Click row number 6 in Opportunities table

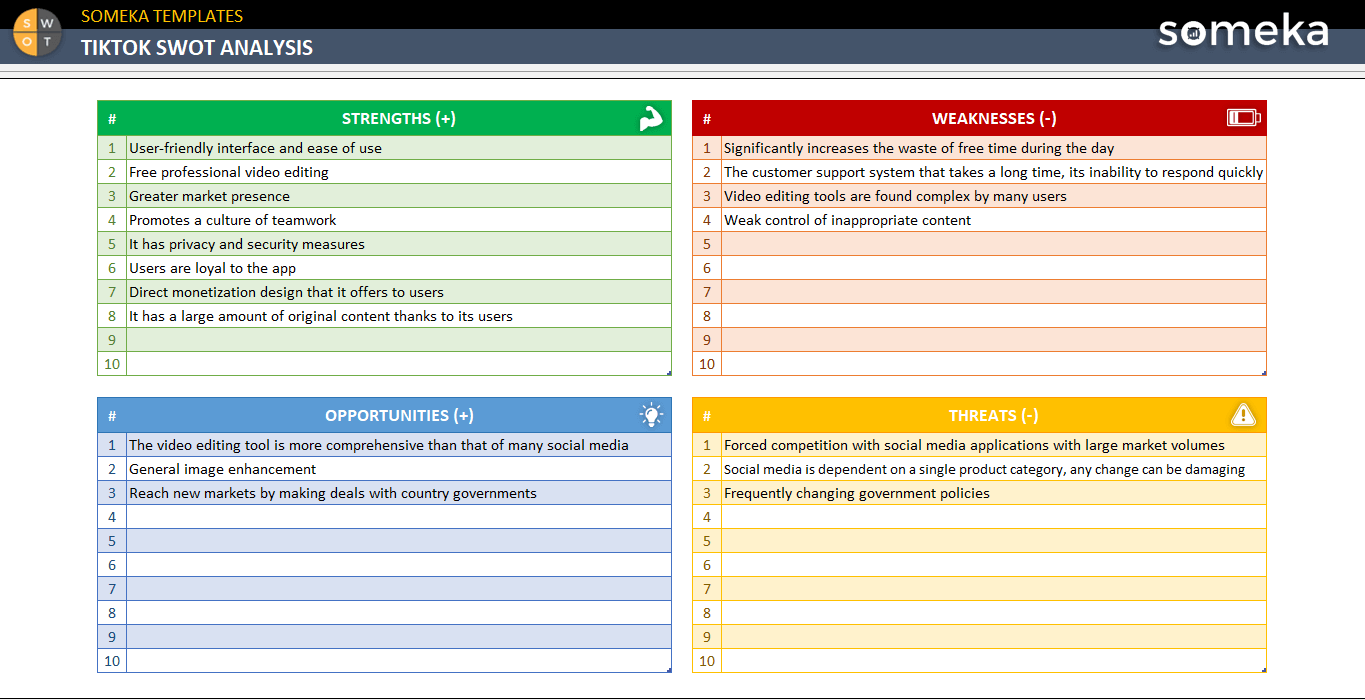112,565
